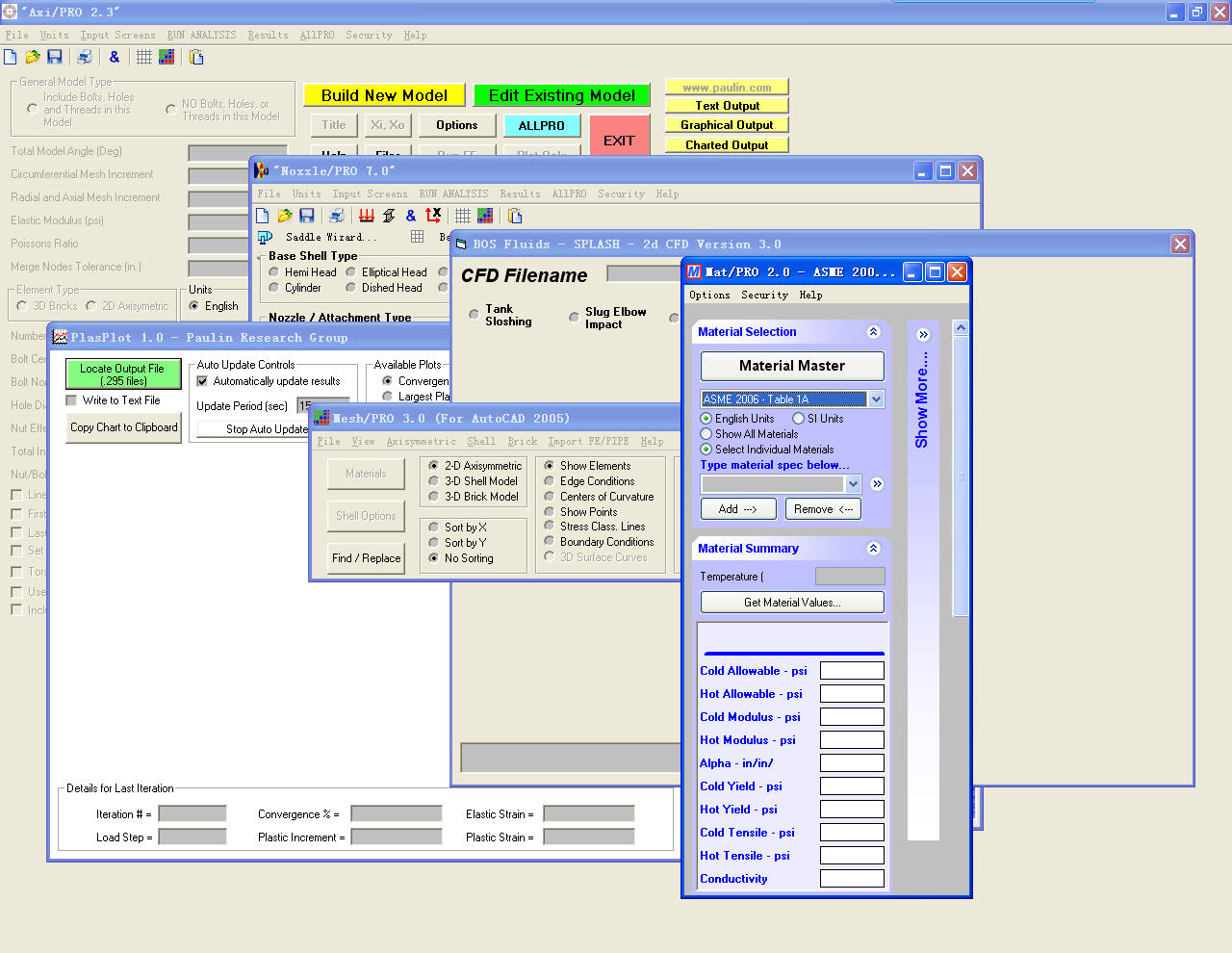This screenshot has height=953, width=1232.
Task: Click the Conductivity value field
Action: tap(852, 879)
